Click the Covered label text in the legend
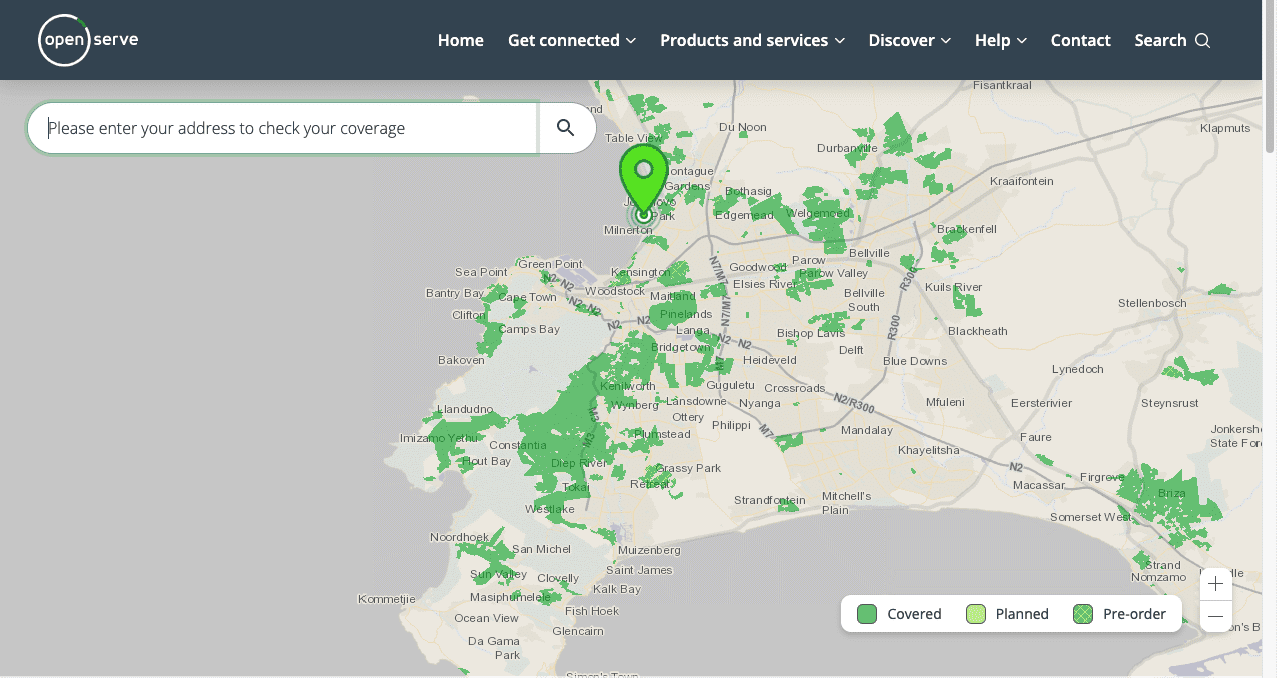 pos(913,613)
